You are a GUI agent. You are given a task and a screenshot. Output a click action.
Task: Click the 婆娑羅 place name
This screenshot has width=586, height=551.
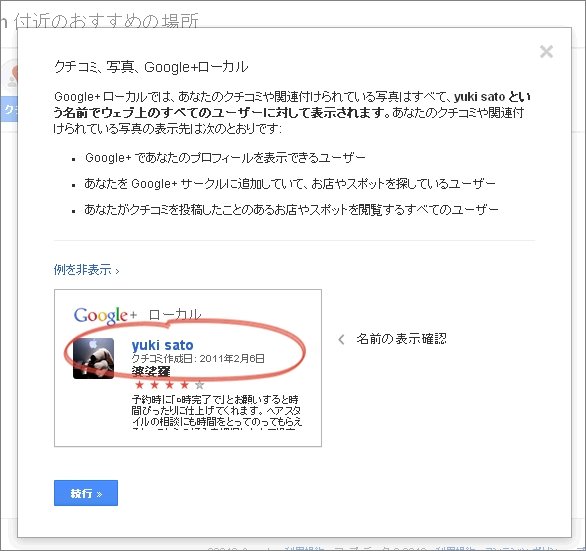coord(151,371)
